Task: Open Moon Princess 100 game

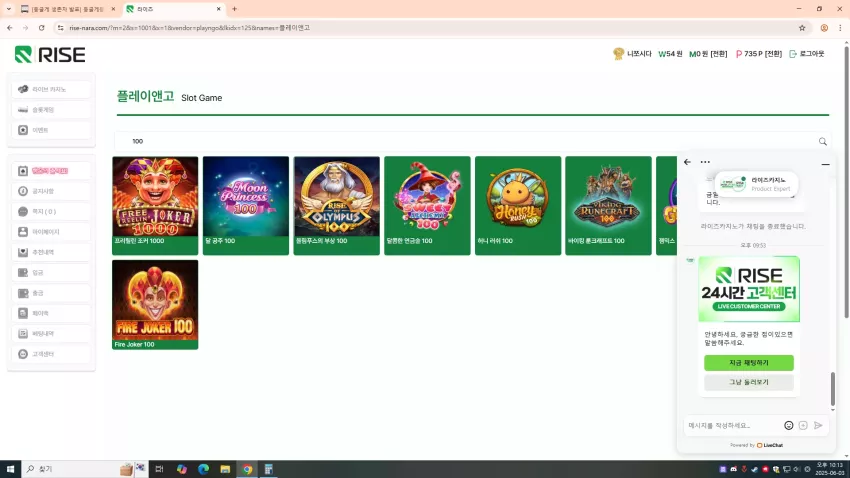Action: (x=246, y=205)
